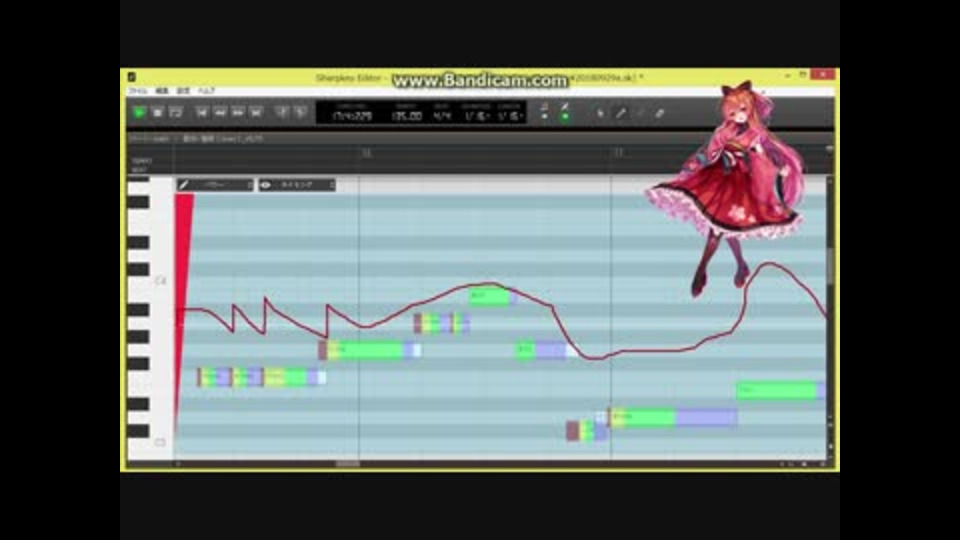Minimize the Sharpkey Editor window
960x540 pixels.
787,75
